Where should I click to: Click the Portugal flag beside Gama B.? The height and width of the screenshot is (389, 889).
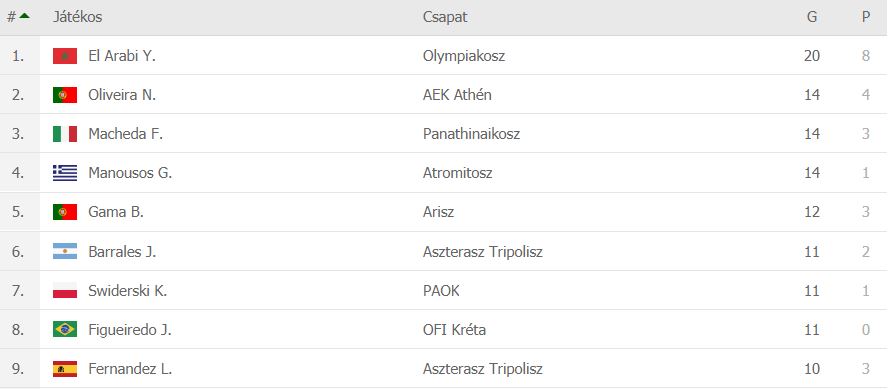pyautogui.click(x=65, y=212)
